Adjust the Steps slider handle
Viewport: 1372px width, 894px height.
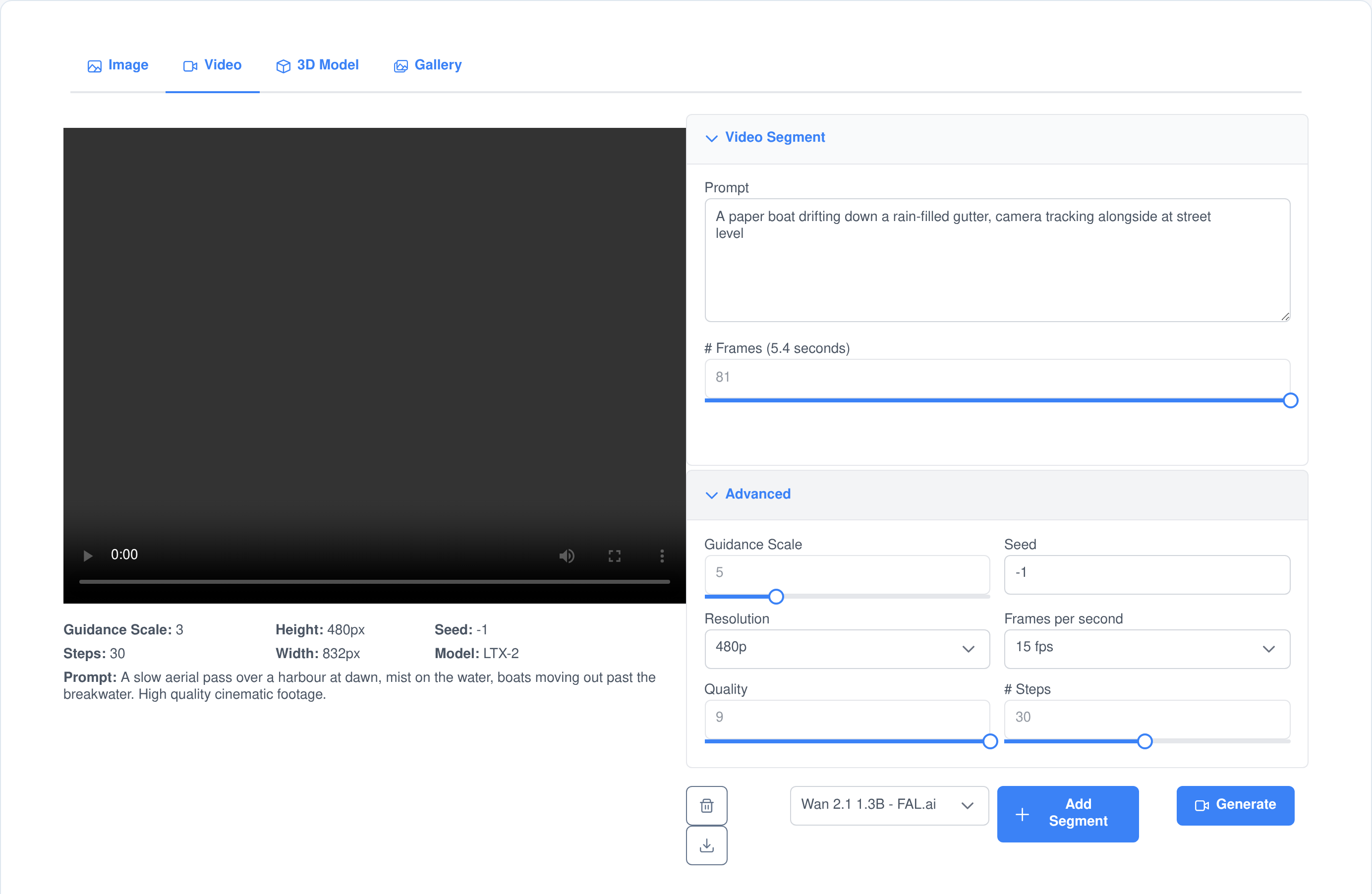pos(1144,741)
